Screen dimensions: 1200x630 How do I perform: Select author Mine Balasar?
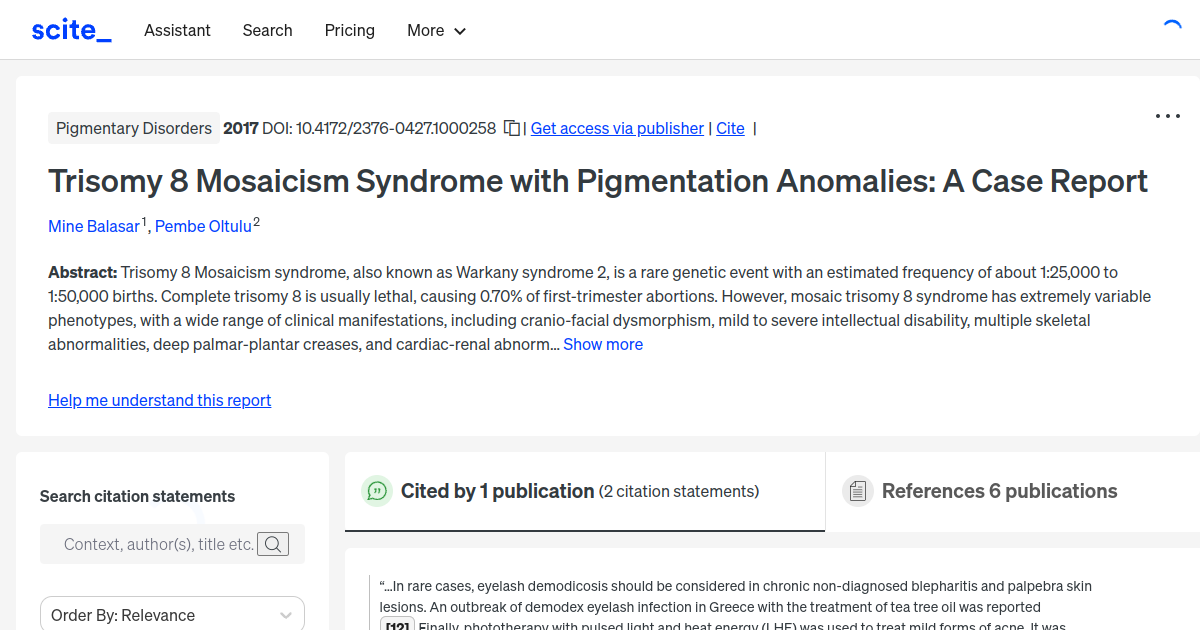click(x=93, y=226)
